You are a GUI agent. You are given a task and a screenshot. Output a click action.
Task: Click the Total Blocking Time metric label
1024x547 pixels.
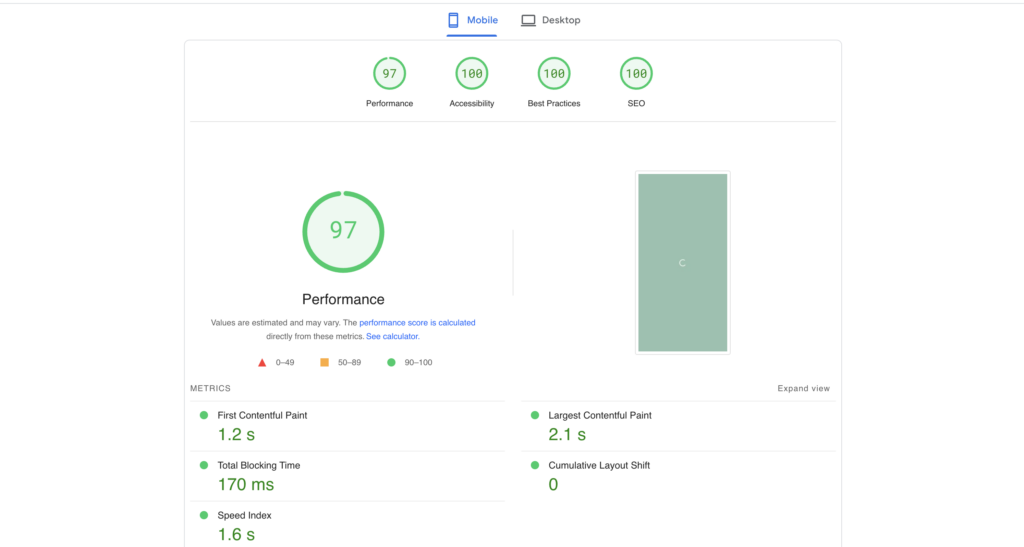point(259,465)
